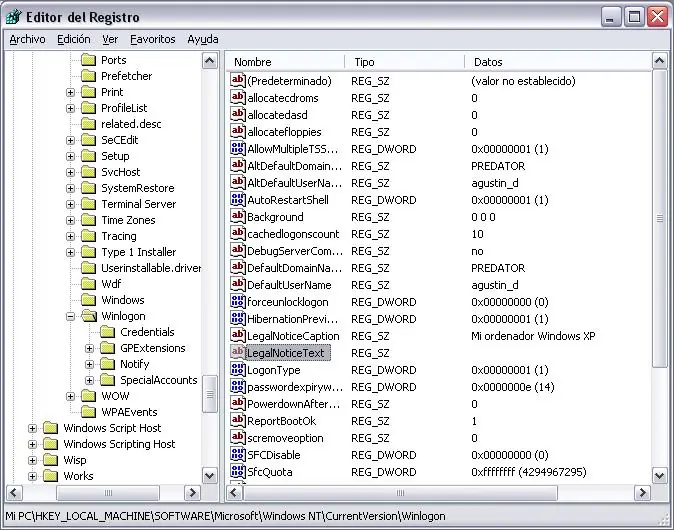Image resolution: width=674 pixels, height=530 pixels.
Task: Click the string icon of Background value
Action: pyautogui.click(x=238, y=216)
